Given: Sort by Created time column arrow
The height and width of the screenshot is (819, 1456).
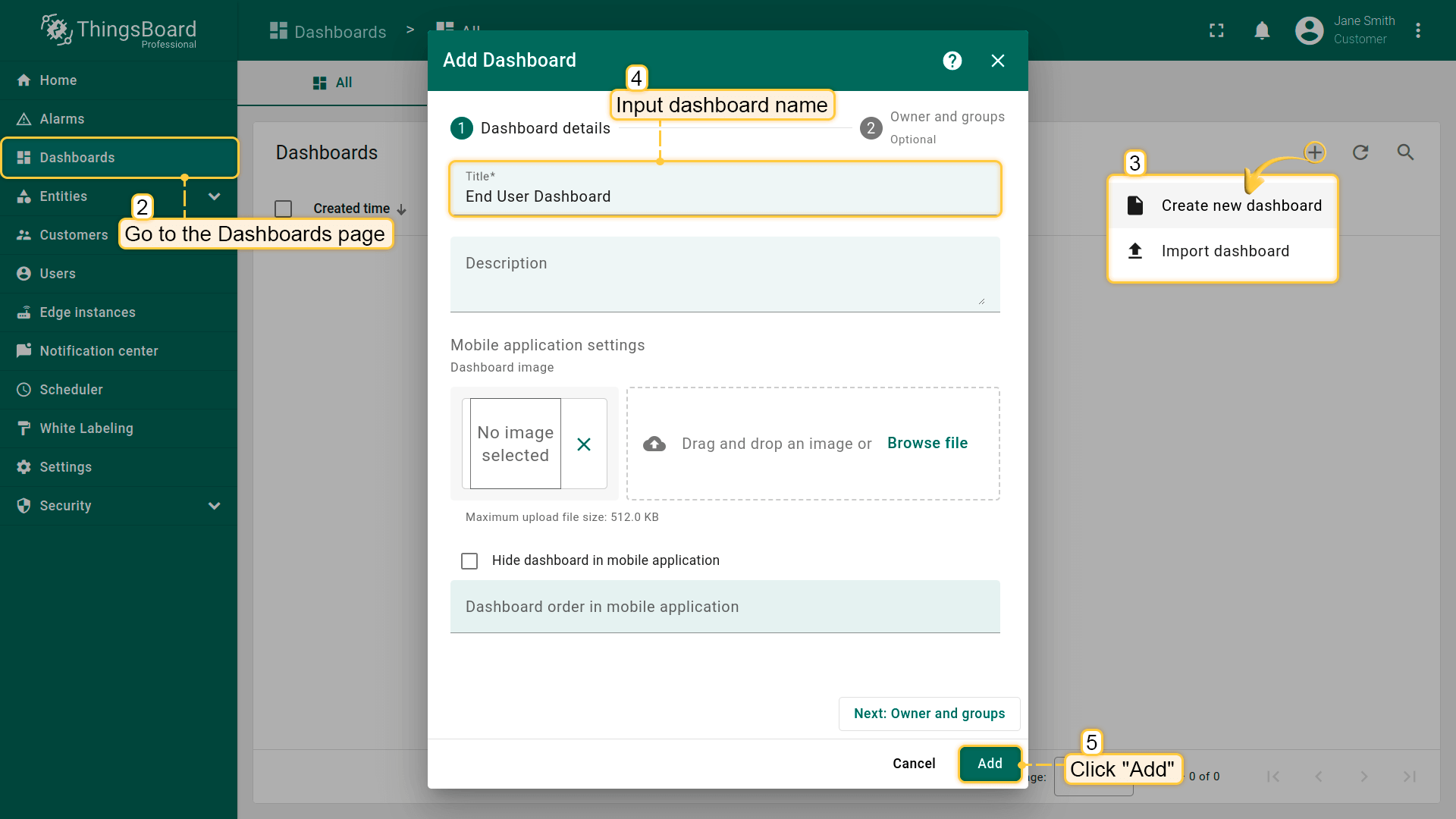Looking at the screenshot, I should [x=402, y=209].
